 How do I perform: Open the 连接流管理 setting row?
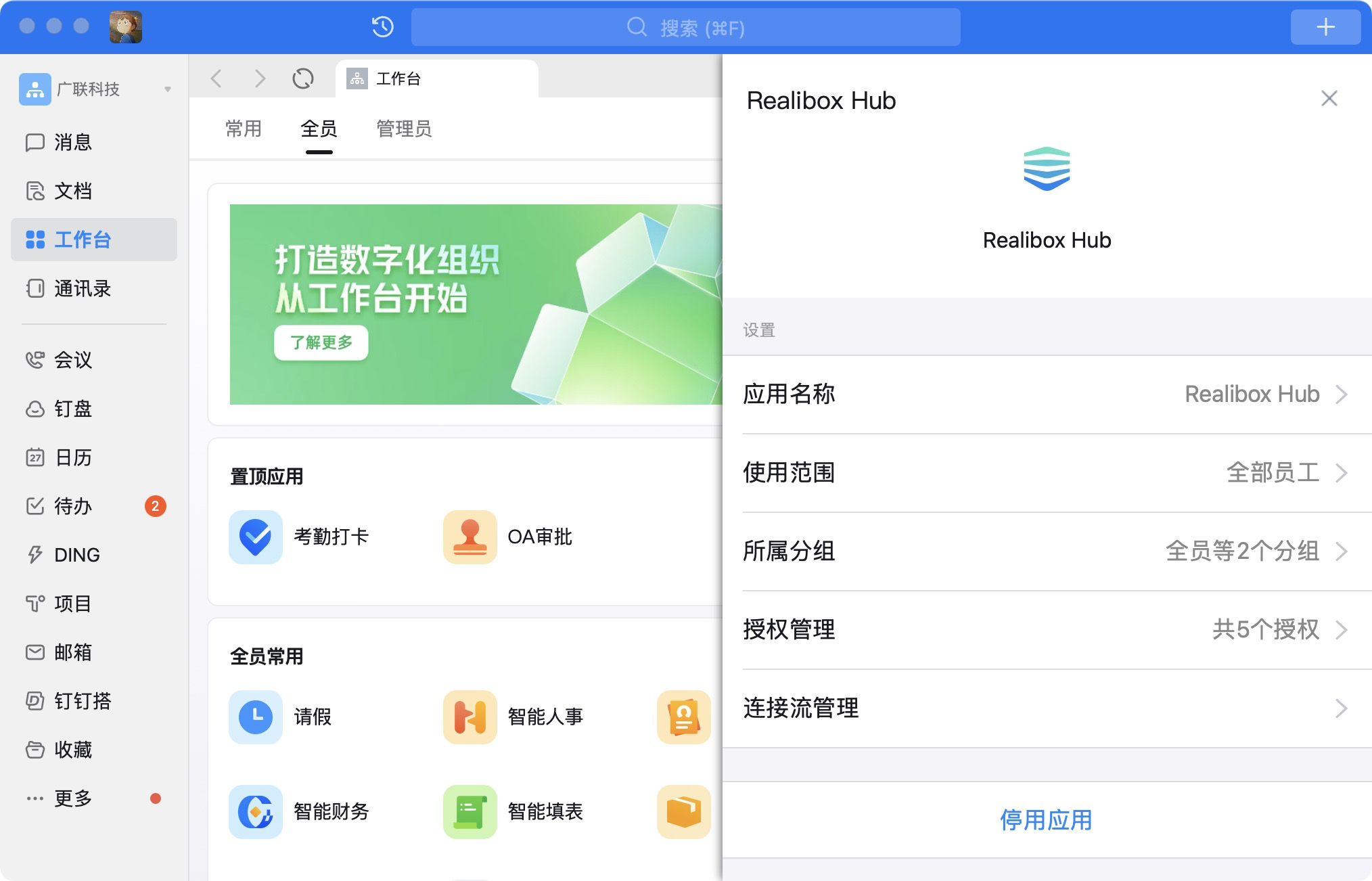click(1047, 708)
